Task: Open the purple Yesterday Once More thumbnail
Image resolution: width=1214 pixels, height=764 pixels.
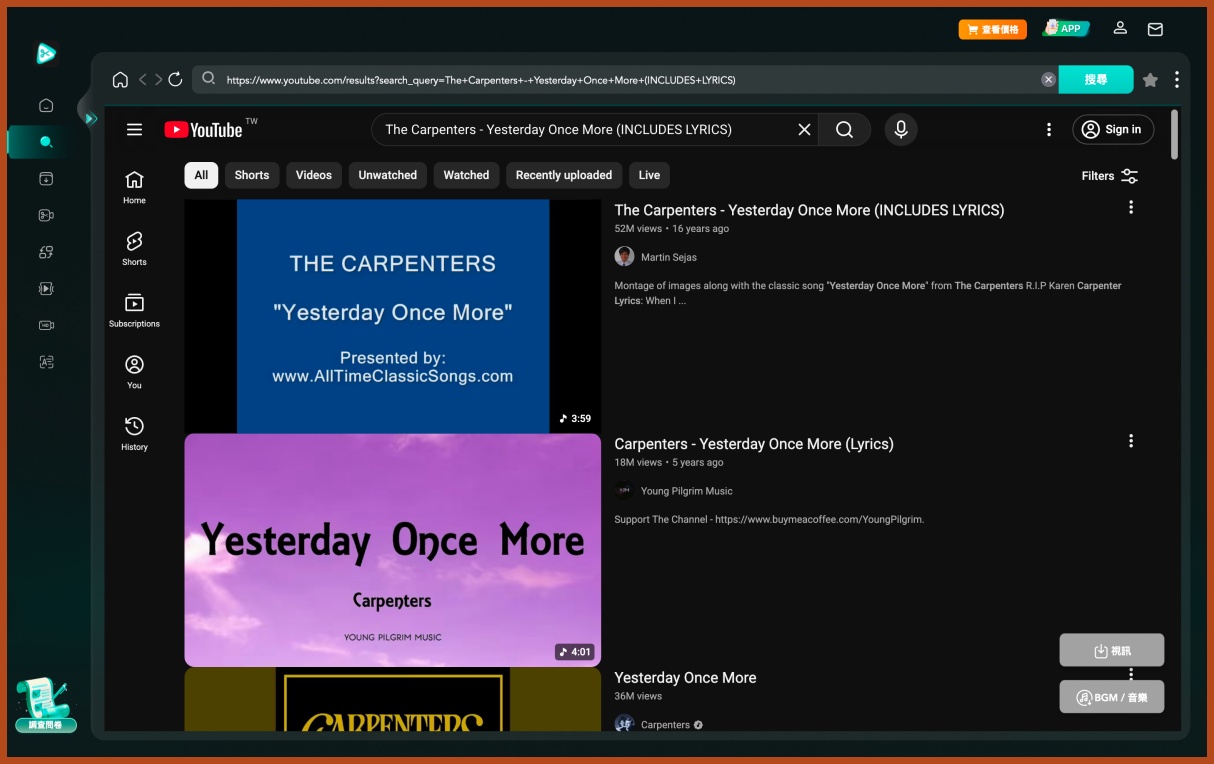Action: [x=392, y=549]
